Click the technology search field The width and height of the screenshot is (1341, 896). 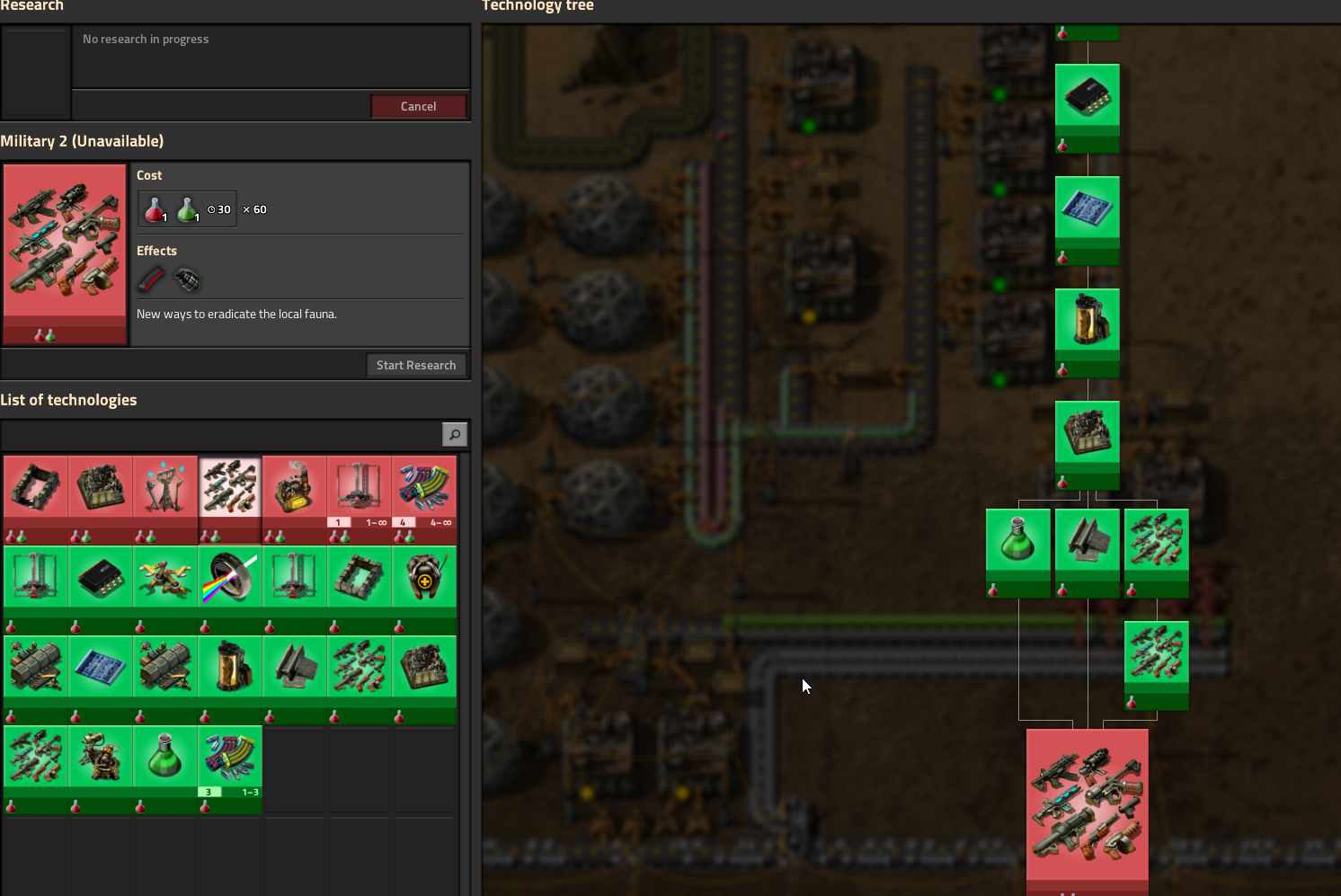point(222,435)
